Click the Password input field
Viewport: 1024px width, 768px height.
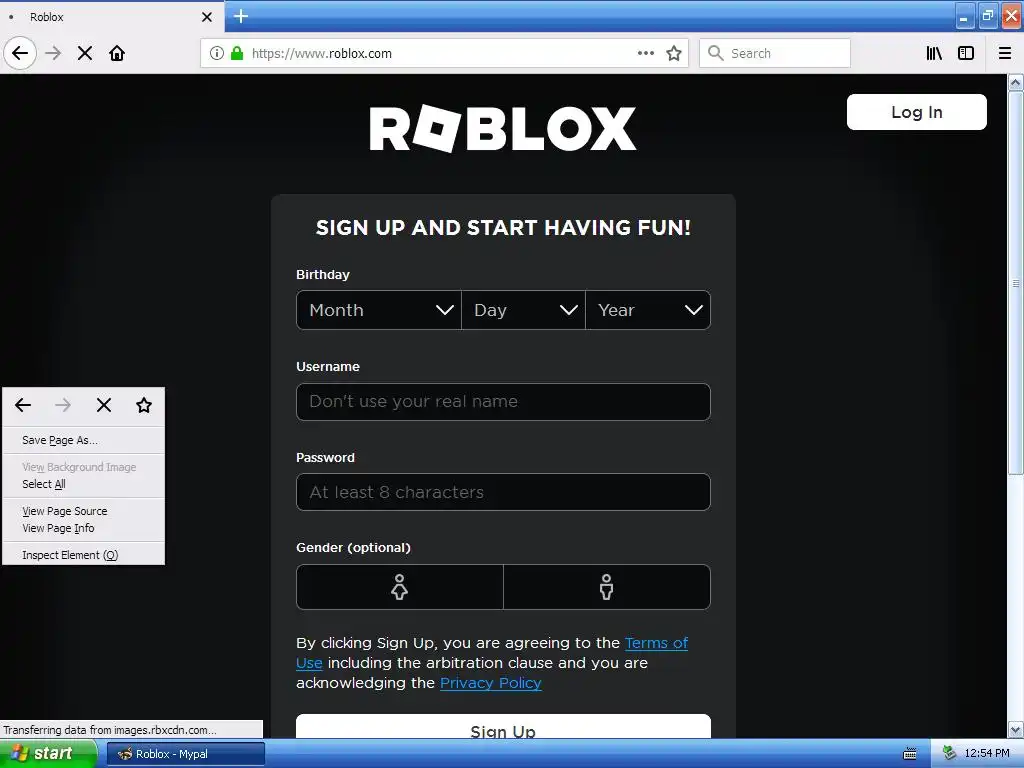coord(503,492)
